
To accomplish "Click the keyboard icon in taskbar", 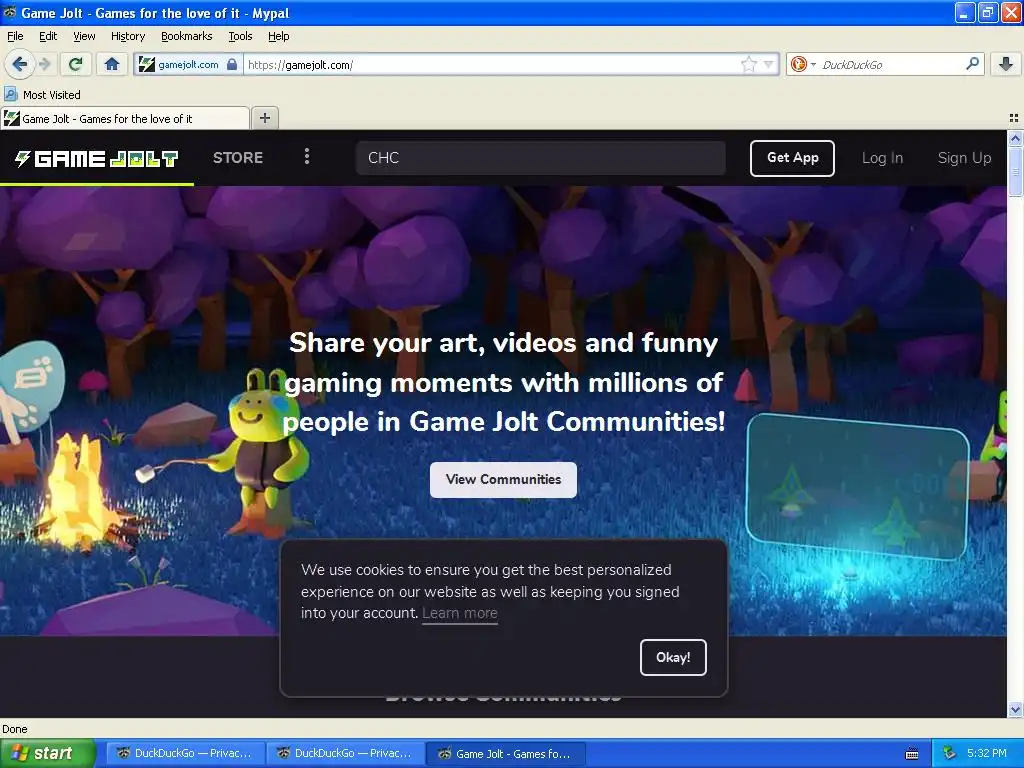I will pyautogui.click(x=912, y=754).
